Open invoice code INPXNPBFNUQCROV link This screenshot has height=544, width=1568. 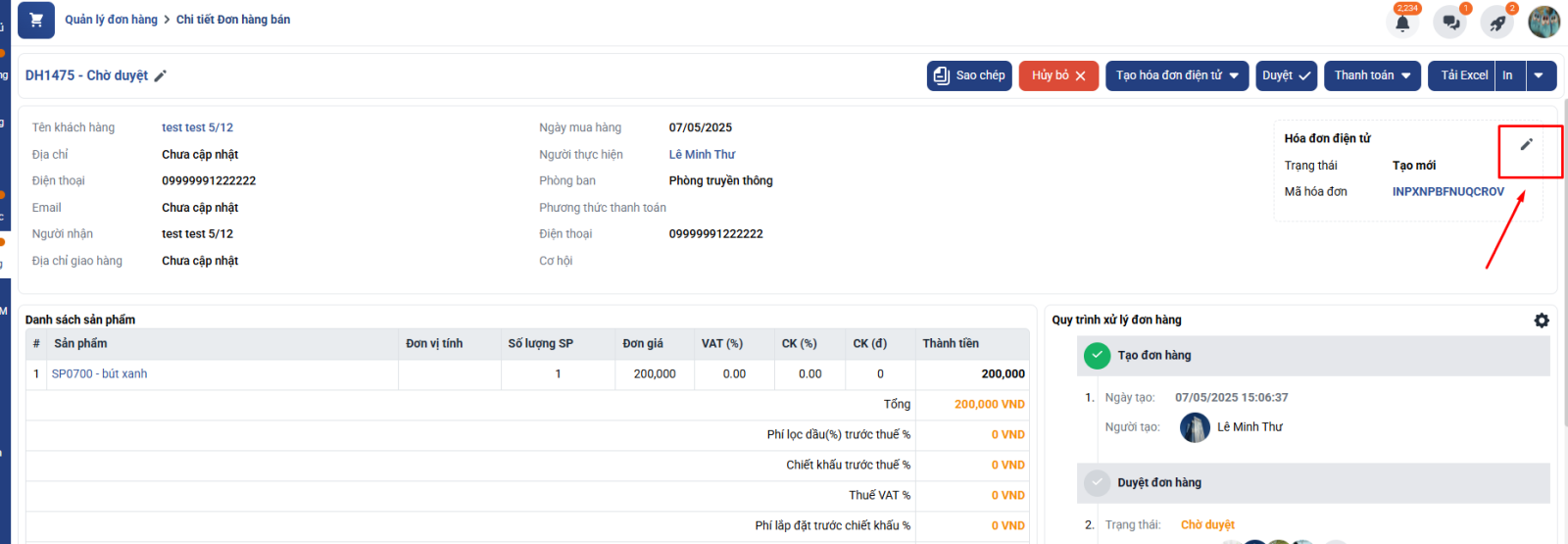coord(1447,192)
